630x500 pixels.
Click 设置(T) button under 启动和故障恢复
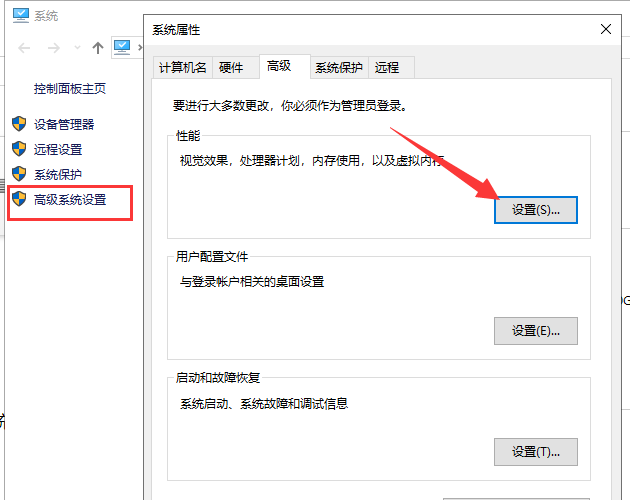point(536,451)
